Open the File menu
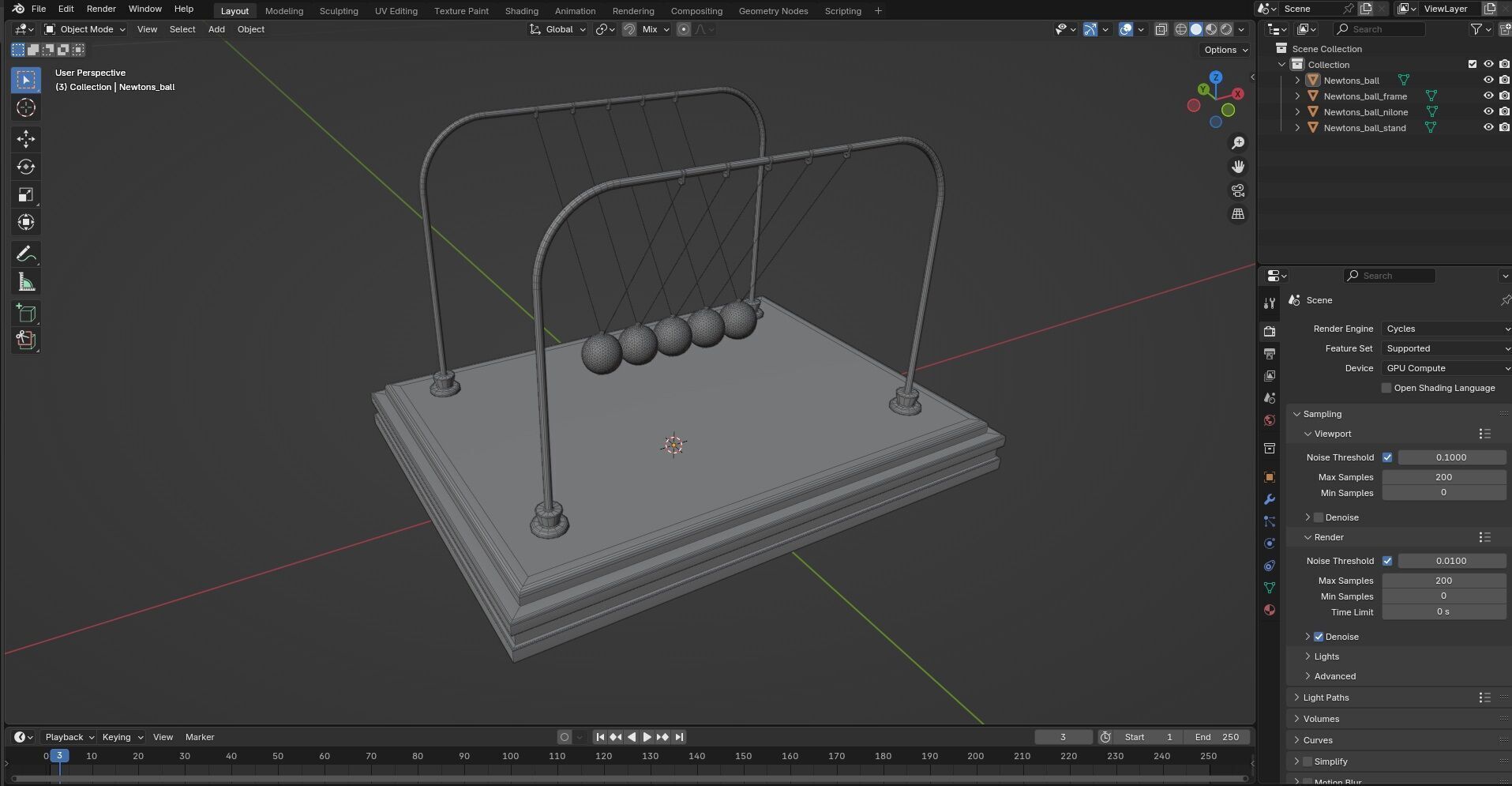The image size is (1512, 786). 38,9
